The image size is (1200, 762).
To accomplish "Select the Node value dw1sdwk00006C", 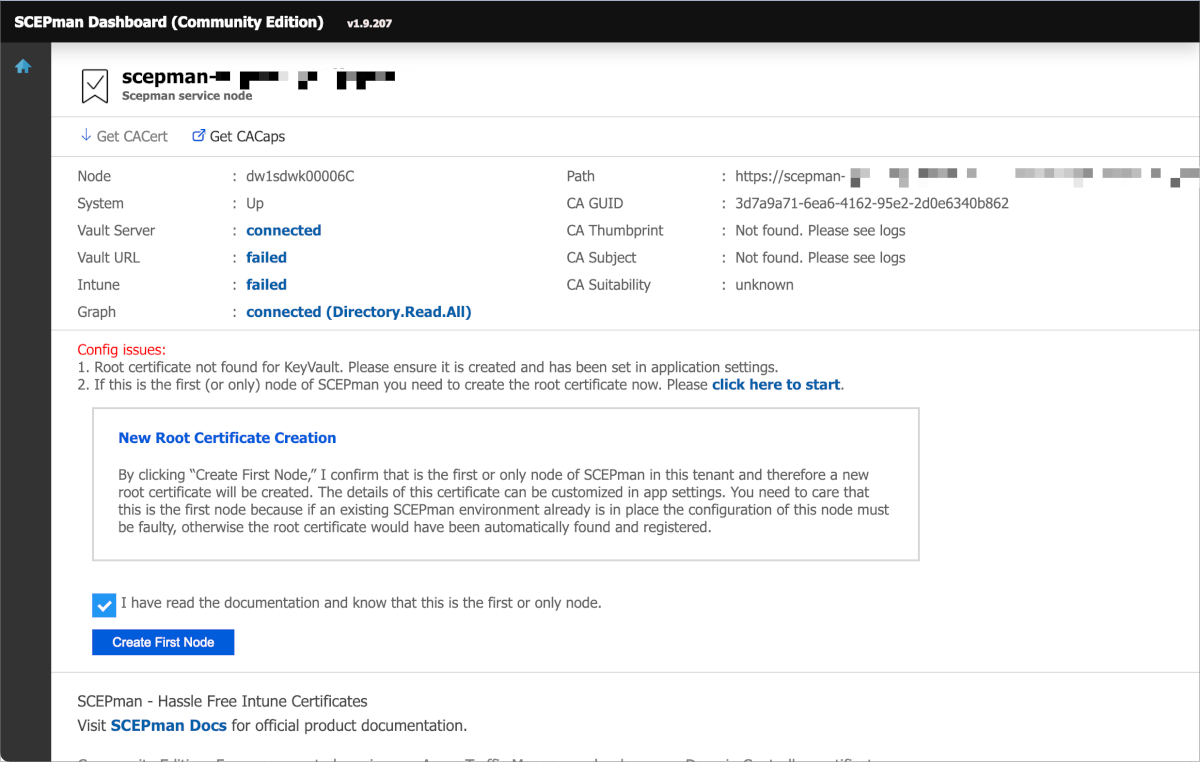I will click(300, 176).
